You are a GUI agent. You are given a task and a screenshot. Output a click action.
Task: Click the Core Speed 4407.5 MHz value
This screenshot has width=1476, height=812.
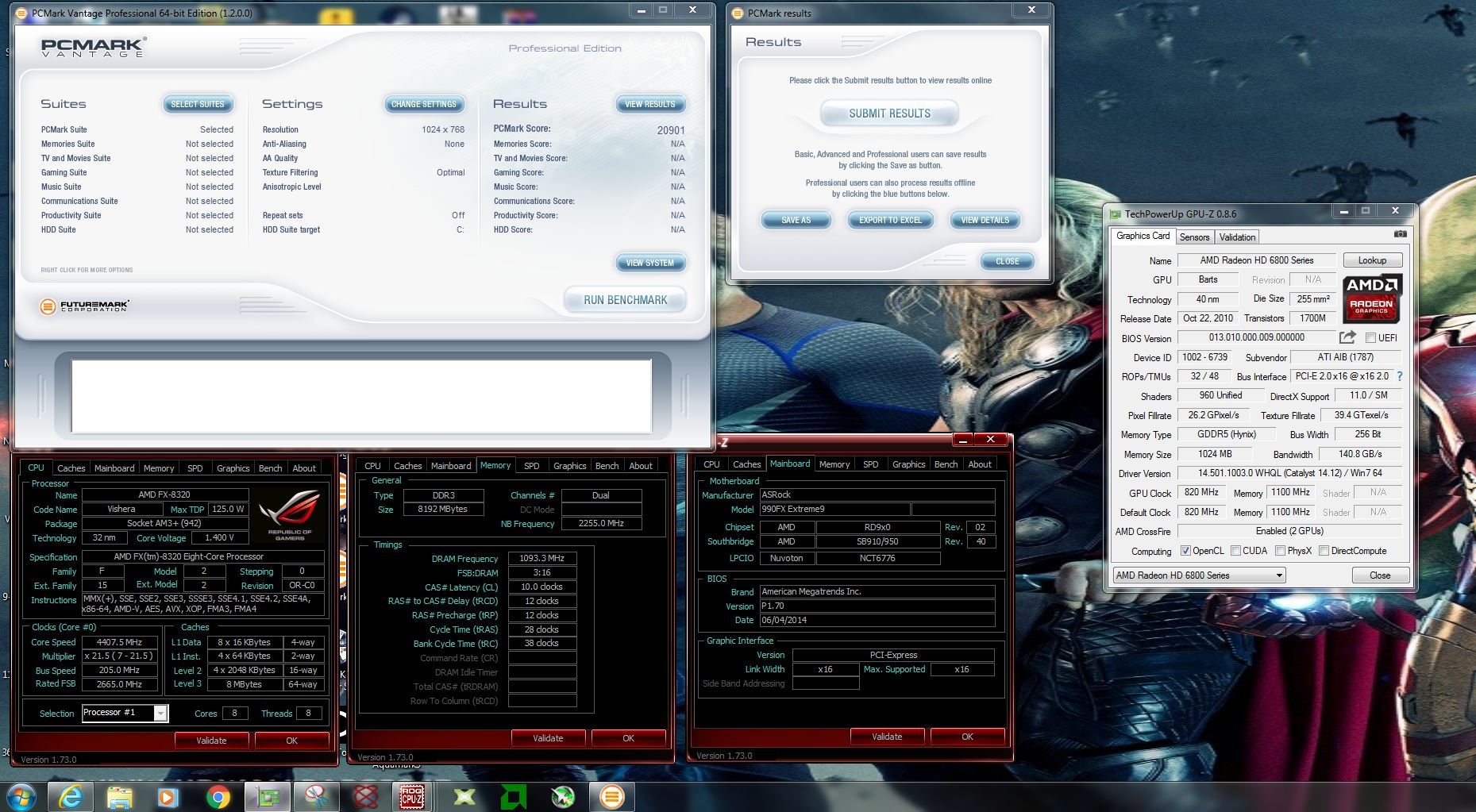(119, 642)
